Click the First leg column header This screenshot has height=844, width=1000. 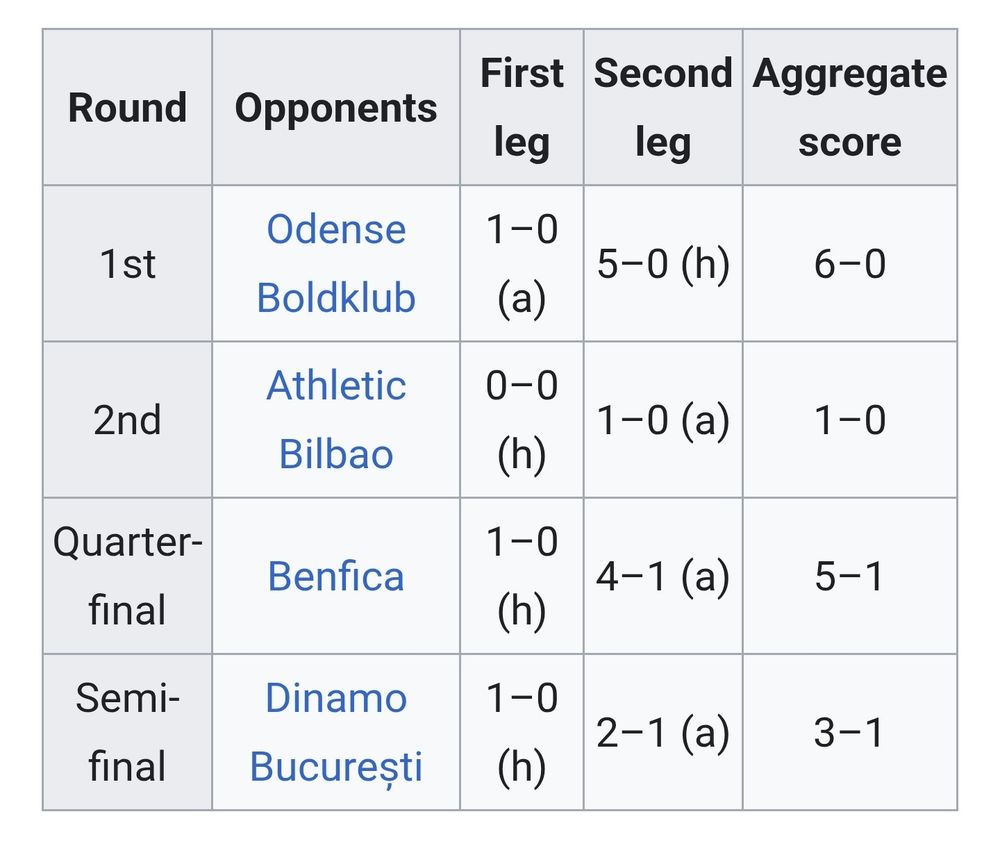pyautogui.click(x=522, y=107)
